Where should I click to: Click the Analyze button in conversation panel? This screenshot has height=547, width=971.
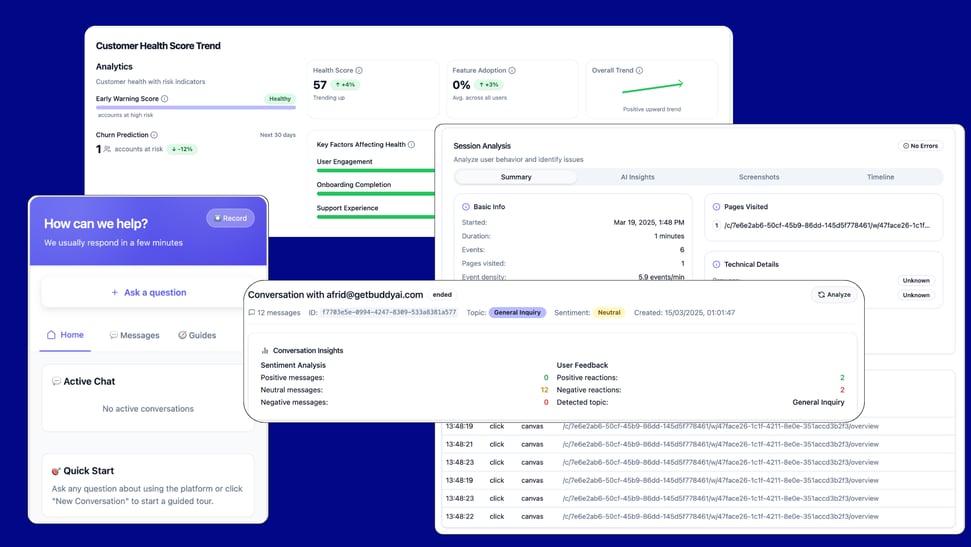tap(834, 295)
